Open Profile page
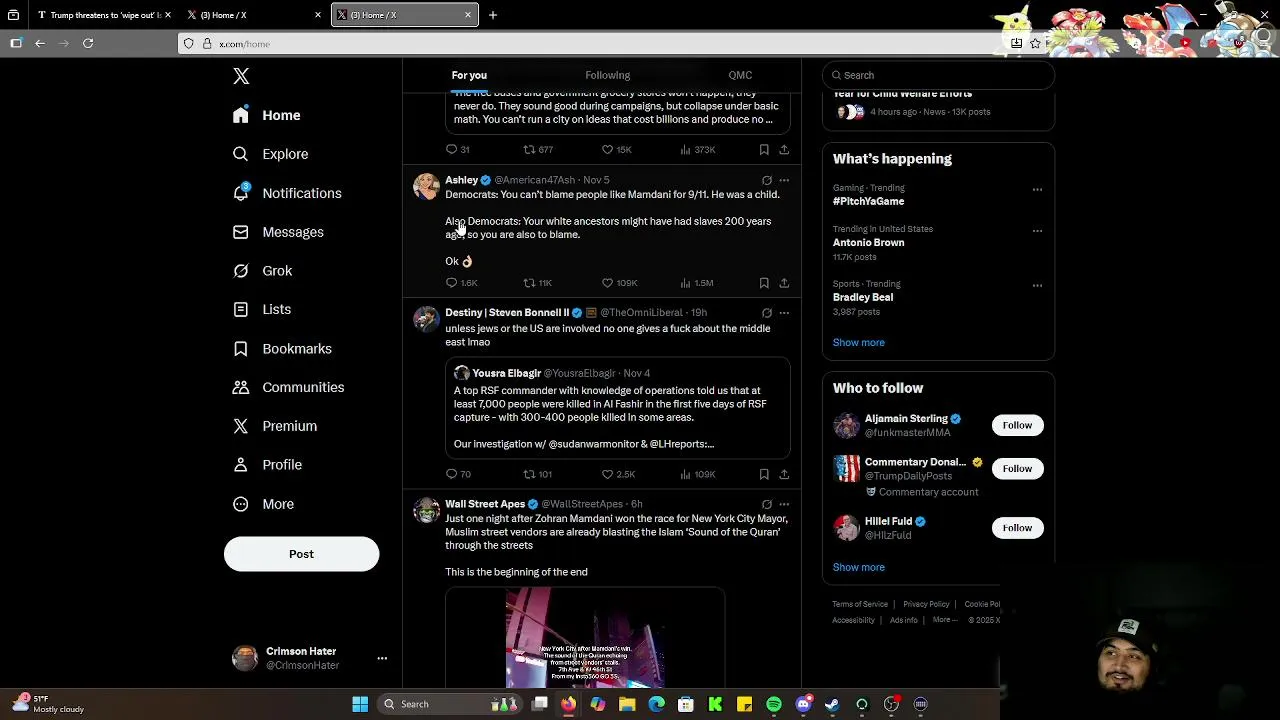This screenshot has height=720, width=1280. [267, 465]
